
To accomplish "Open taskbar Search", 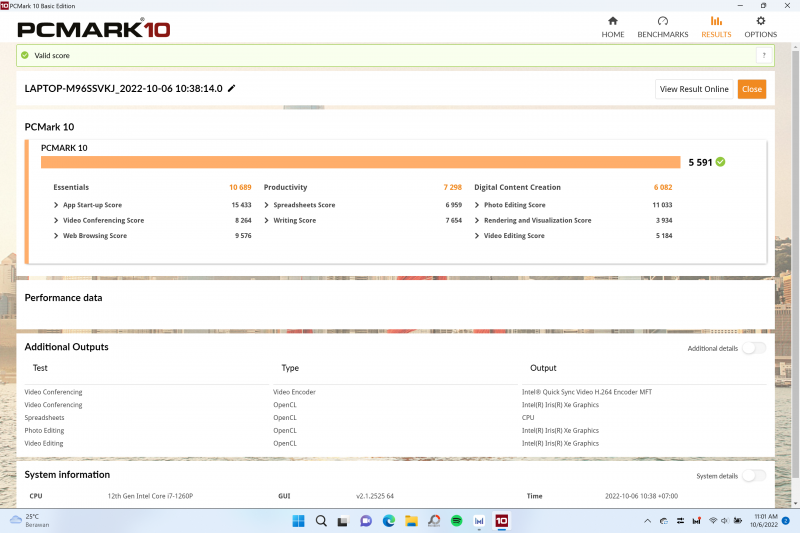I will coord(321,521).
